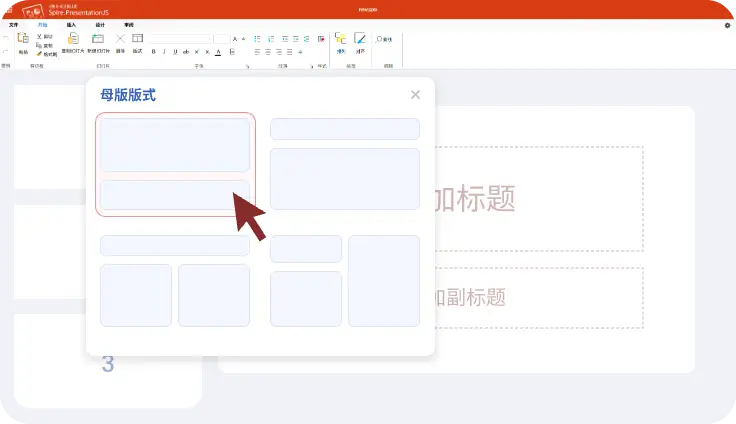Toggle Underline formatting

(x=175, y=52)
